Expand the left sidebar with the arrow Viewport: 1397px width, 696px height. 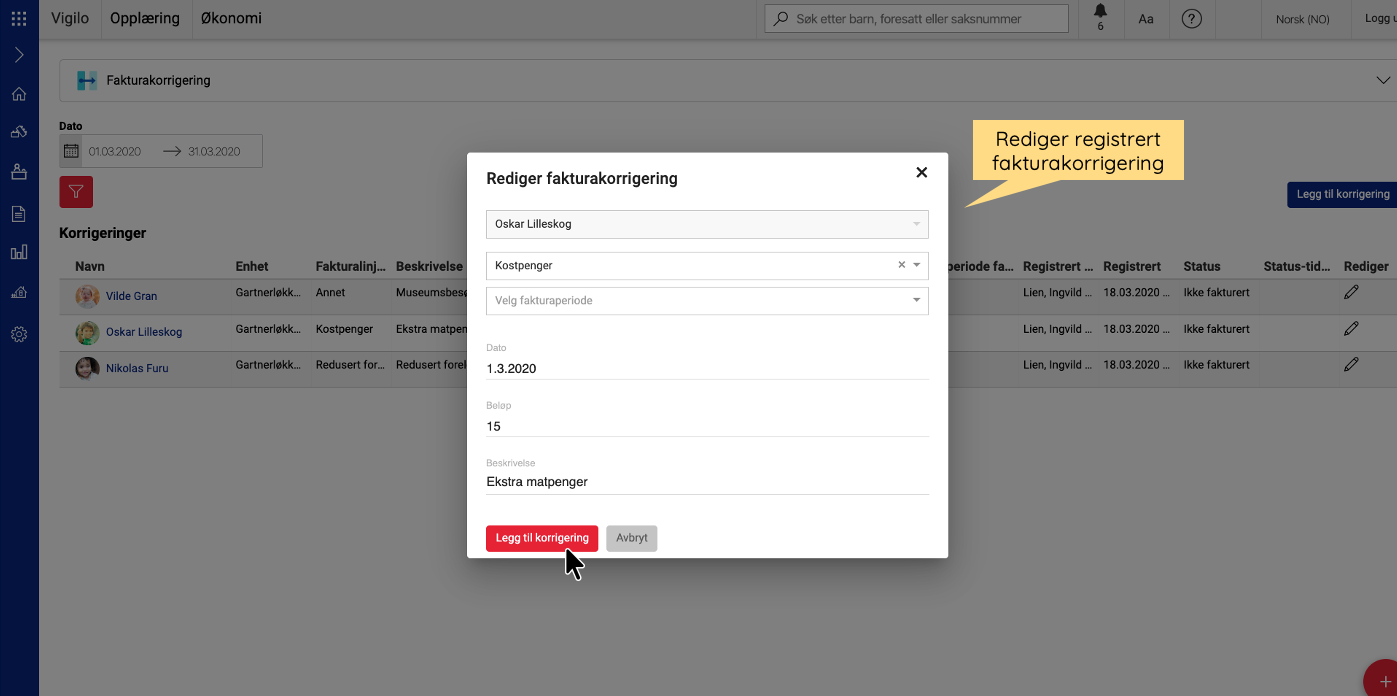coord(19,55)
